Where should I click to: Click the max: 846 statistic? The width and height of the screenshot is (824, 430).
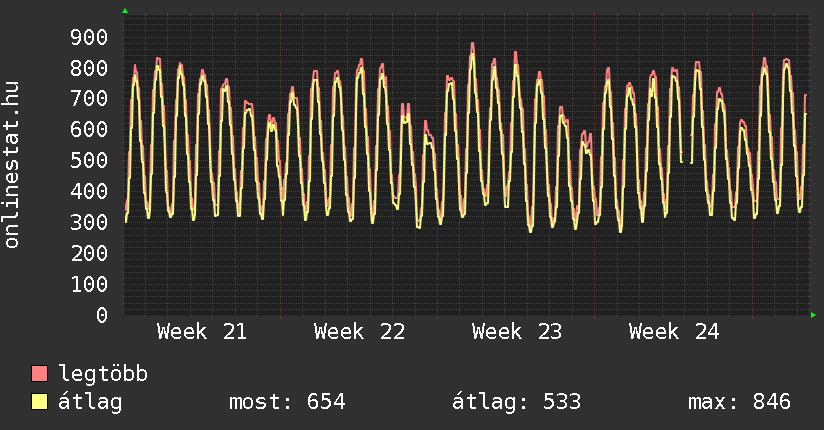click(x=739, y=402)
